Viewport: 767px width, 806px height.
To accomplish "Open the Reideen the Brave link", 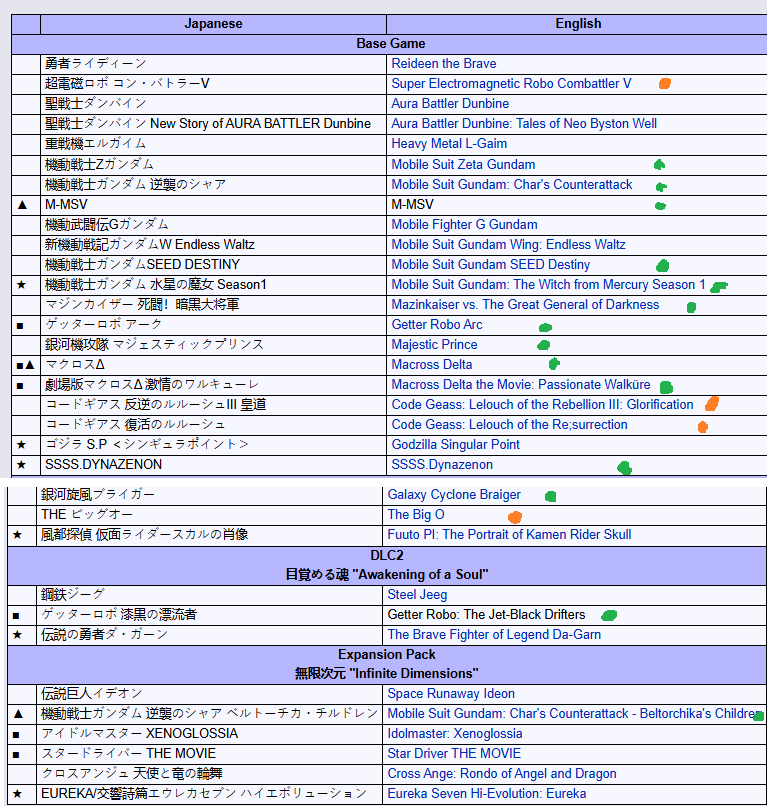I will point(444,64).
